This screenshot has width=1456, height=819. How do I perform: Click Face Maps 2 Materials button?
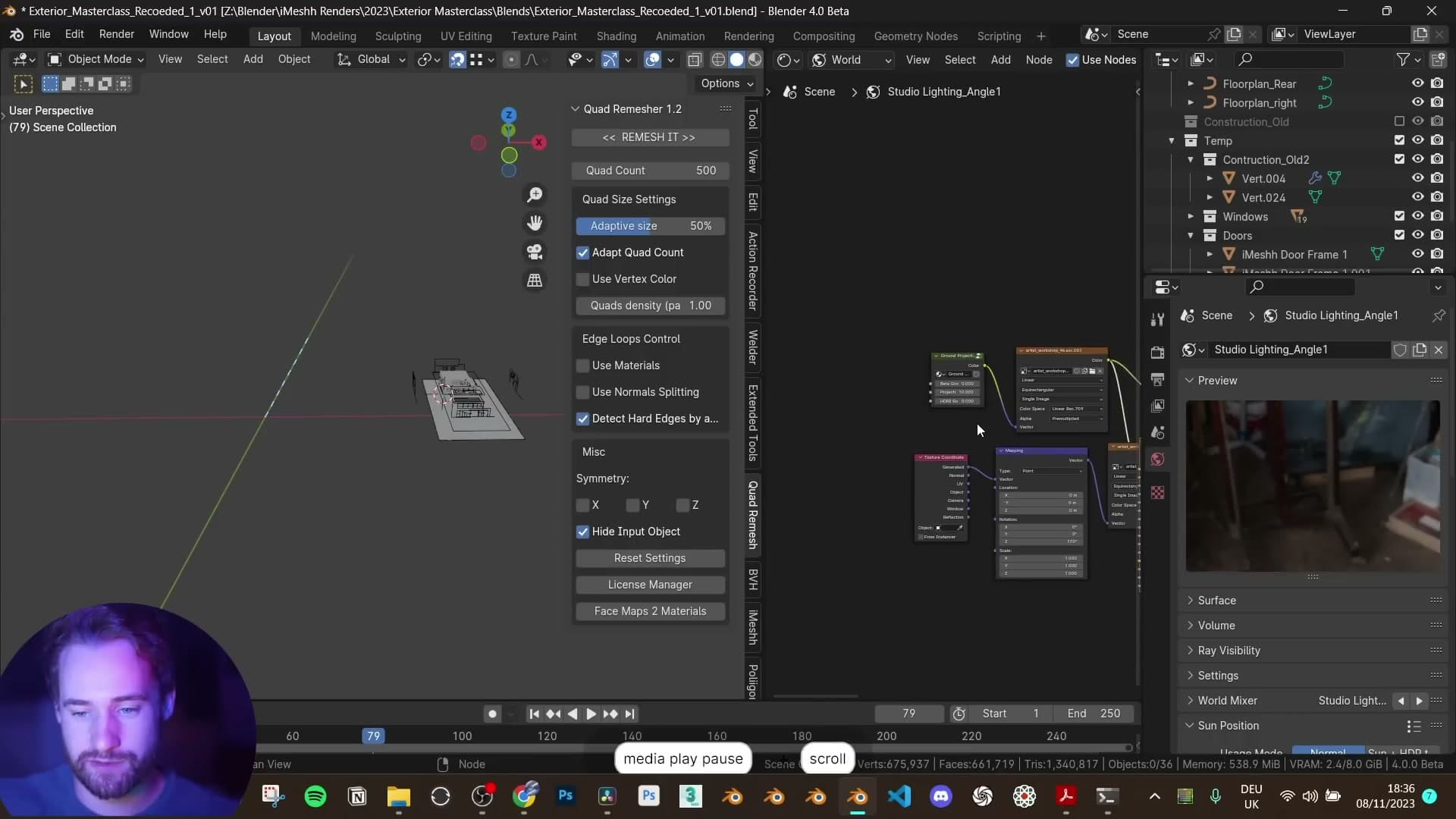[x=650, y=611]
